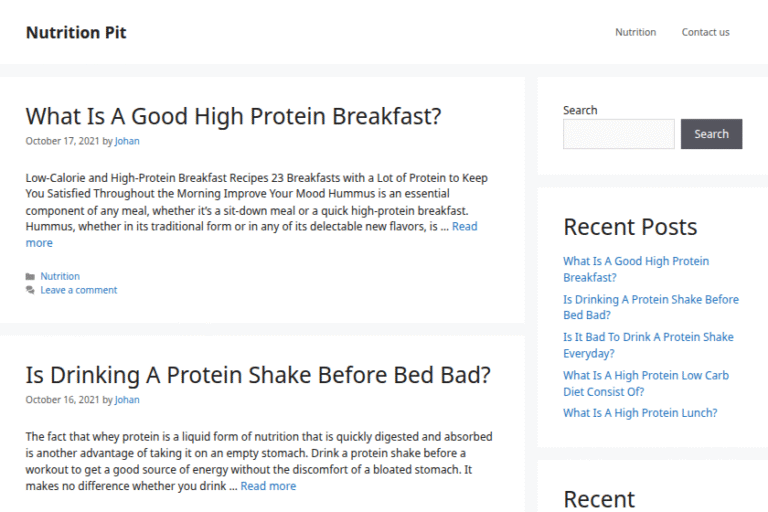This screenshot has height=512, width=768.
Task: Click 'Leave a comment' link
Action: 79,290
